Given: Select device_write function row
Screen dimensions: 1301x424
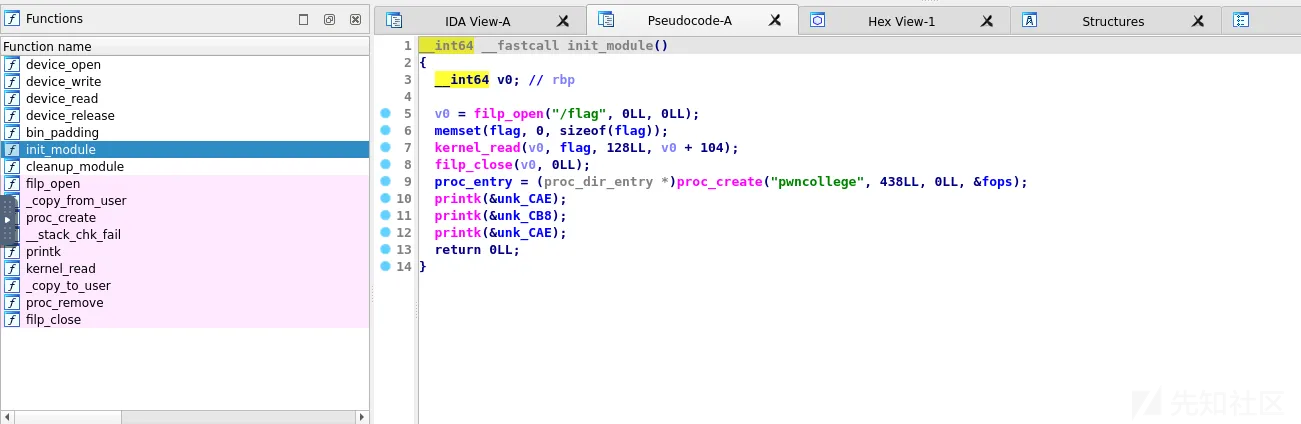Looking at the screenshot, I should pyautogui.click(x=185, y=81).
